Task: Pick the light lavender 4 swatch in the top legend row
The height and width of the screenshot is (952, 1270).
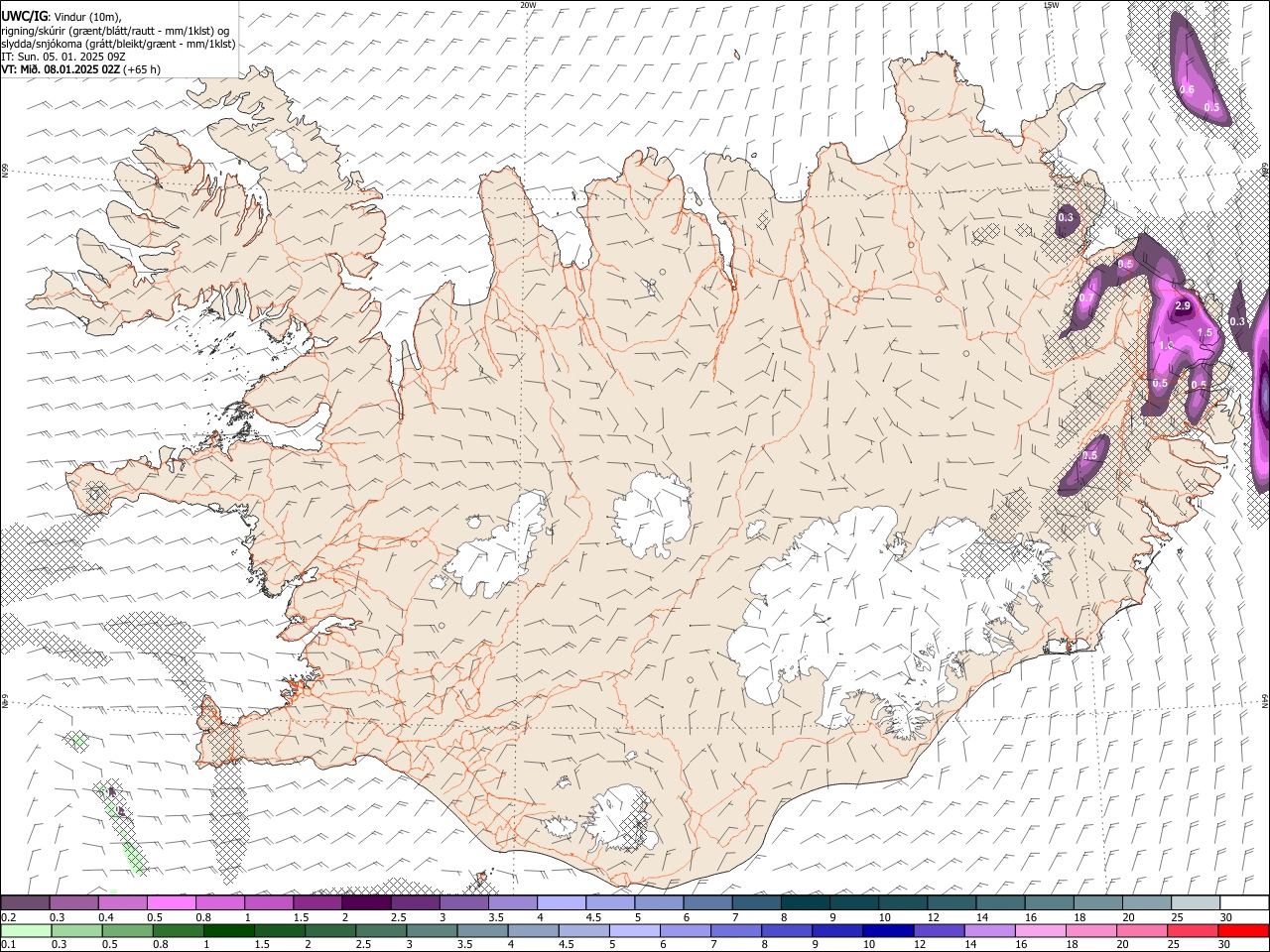Action: click(561, 903)
